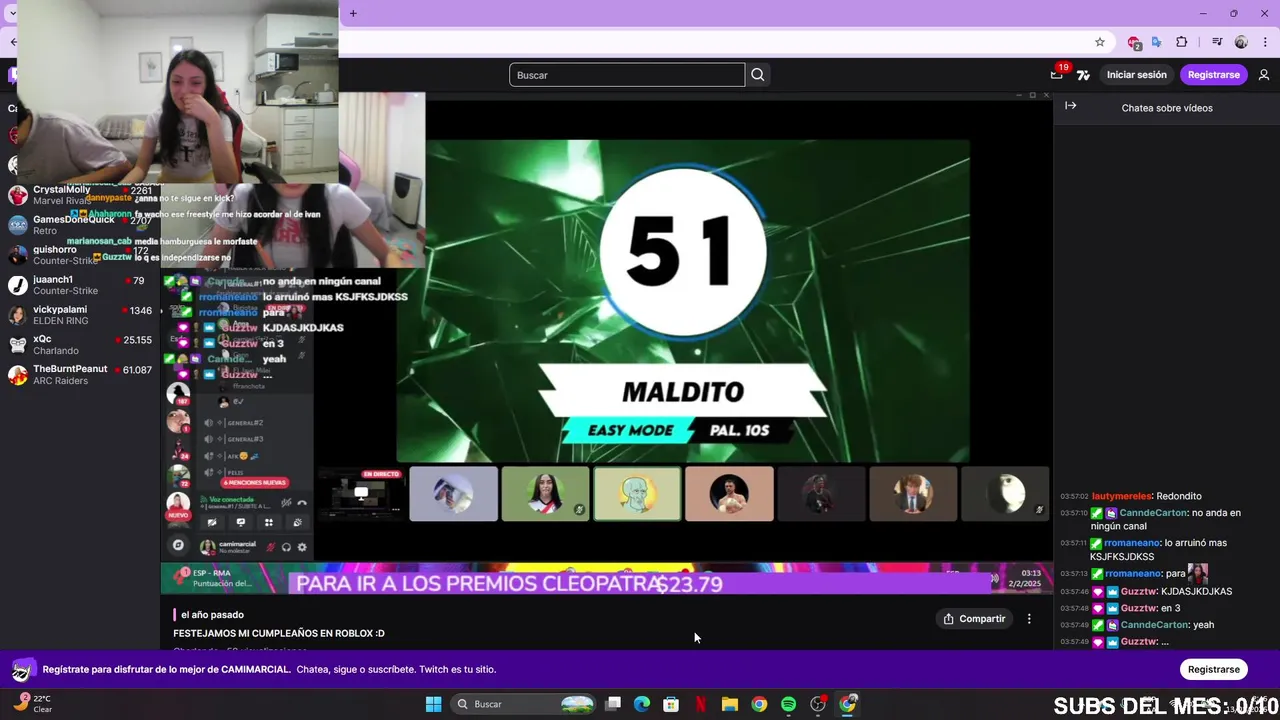Click Guzztw's message 'KJDASJKDJKAS' in chat
The height and width of the screenshot is (720, 1280).
(x=1196, y=591)
